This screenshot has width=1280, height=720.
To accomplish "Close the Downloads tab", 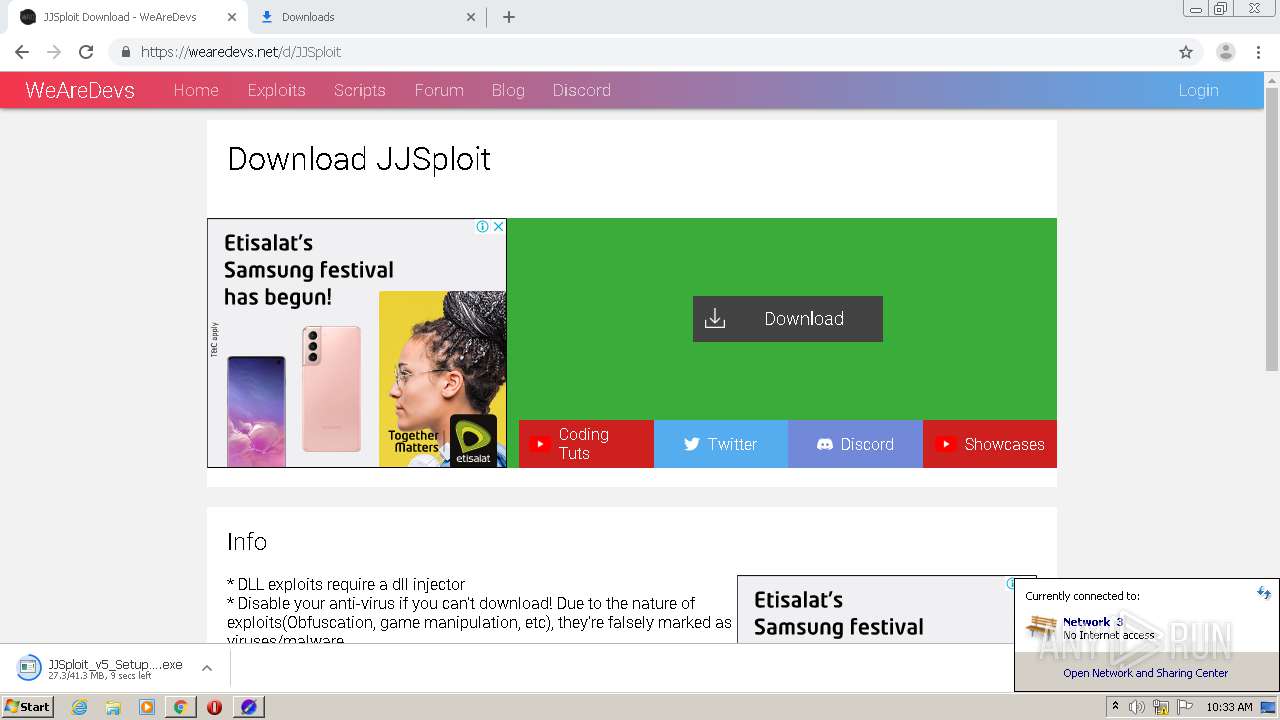I will [x=472, y=17].
